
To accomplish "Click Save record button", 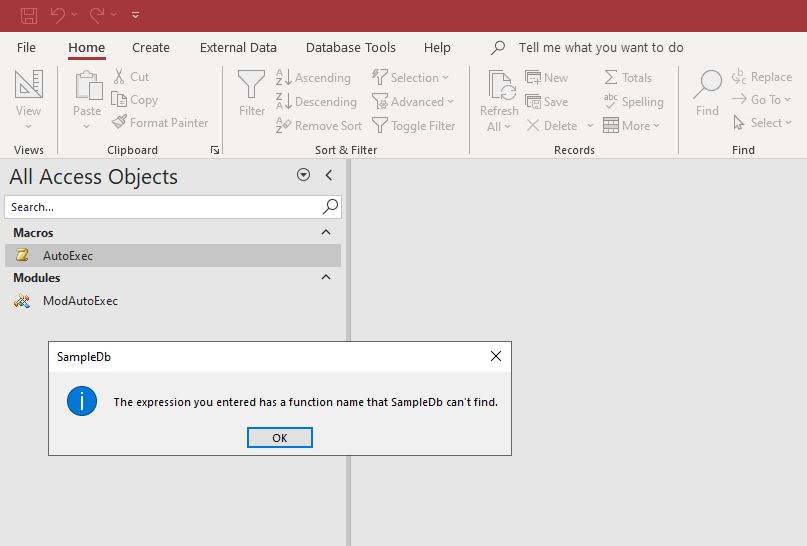I will pyautogui.click(x=546, y=101).
